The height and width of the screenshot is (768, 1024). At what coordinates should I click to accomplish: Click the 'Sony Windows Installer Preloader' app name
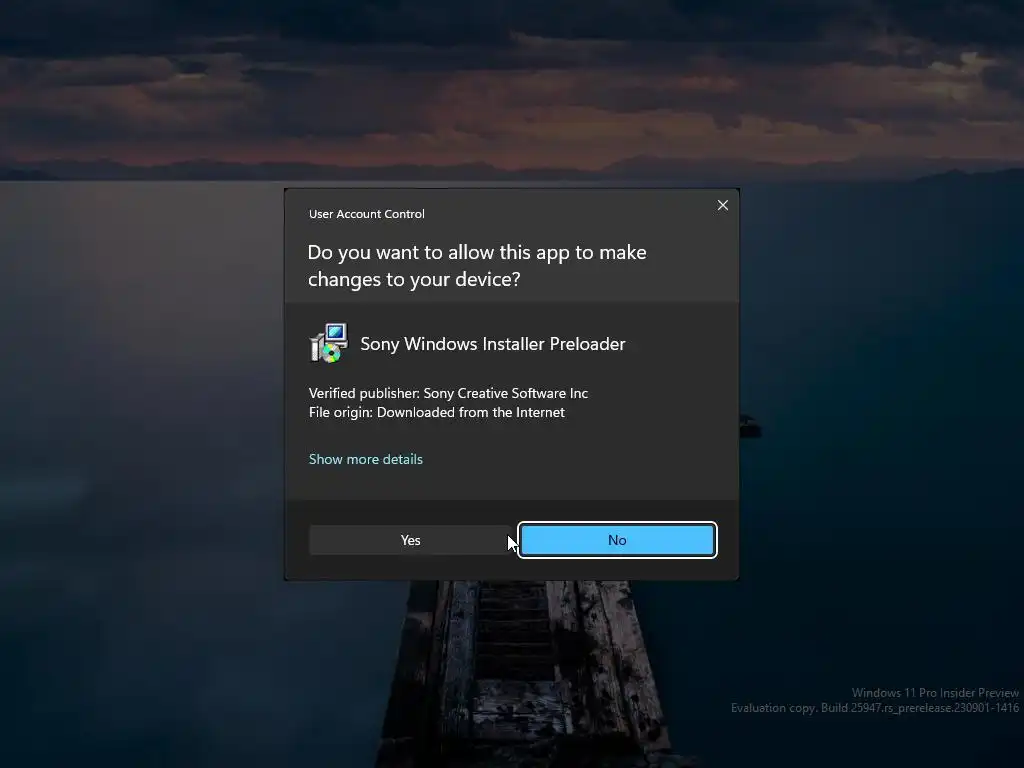(493, 344)
